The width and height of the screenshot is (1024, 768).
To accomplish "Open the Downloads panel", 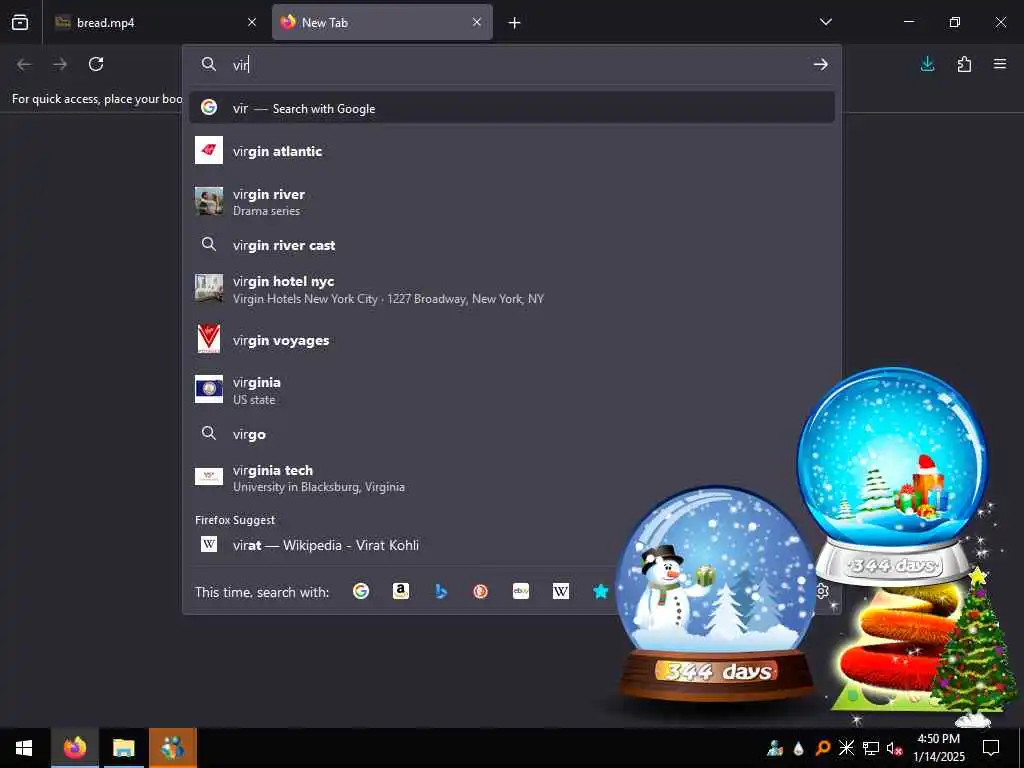I will pos(927,64).
